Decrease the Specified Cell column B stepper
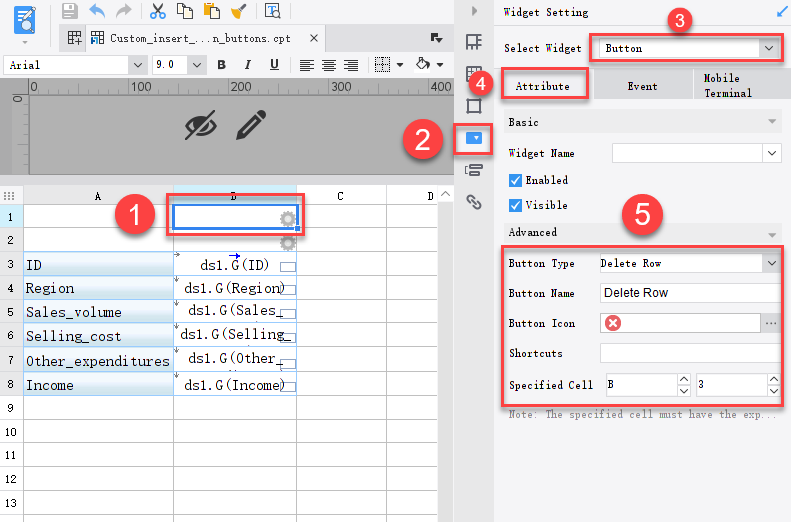The height and width of the screenshot is (522, 791). (684, 390)
